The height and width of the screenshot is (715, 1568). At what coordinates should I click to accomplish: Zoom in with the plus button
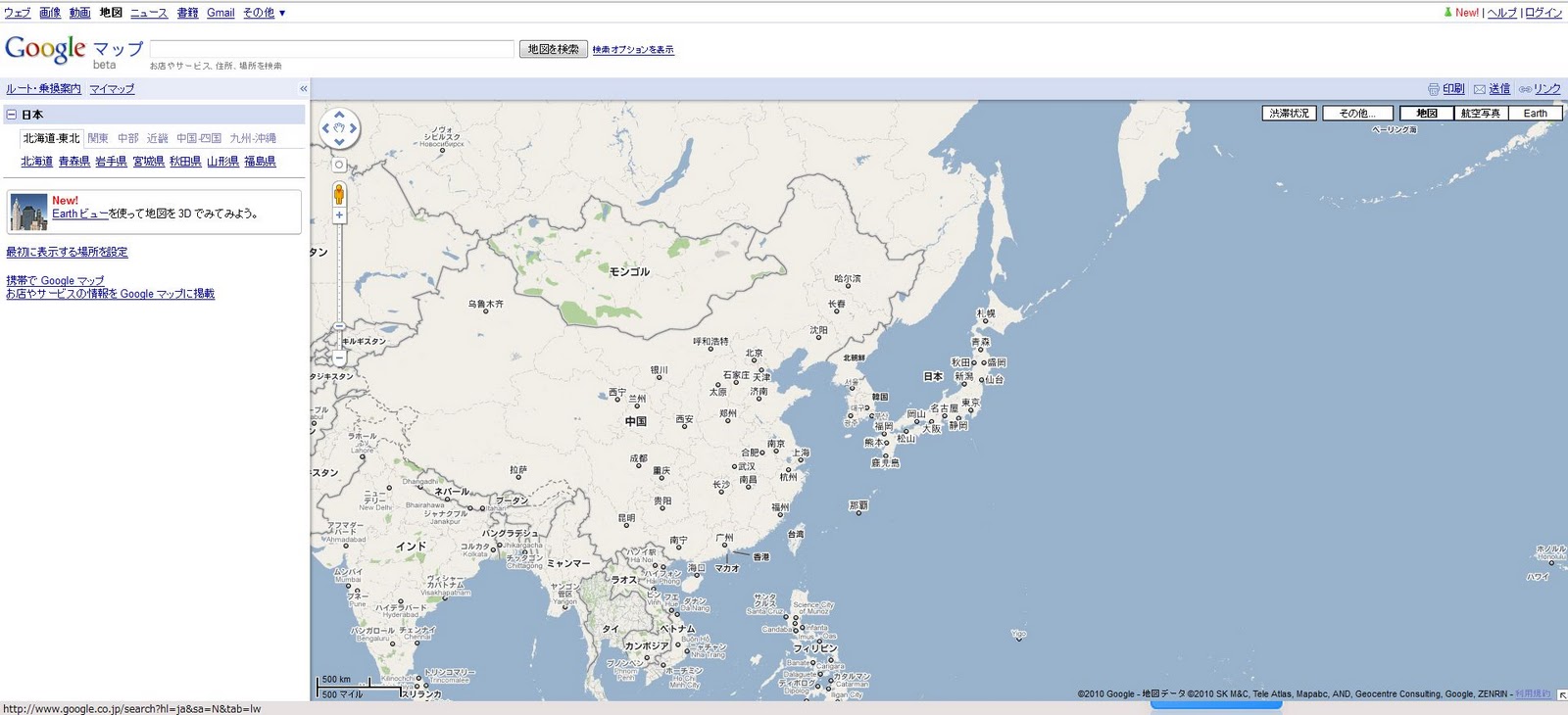[339, 215]
